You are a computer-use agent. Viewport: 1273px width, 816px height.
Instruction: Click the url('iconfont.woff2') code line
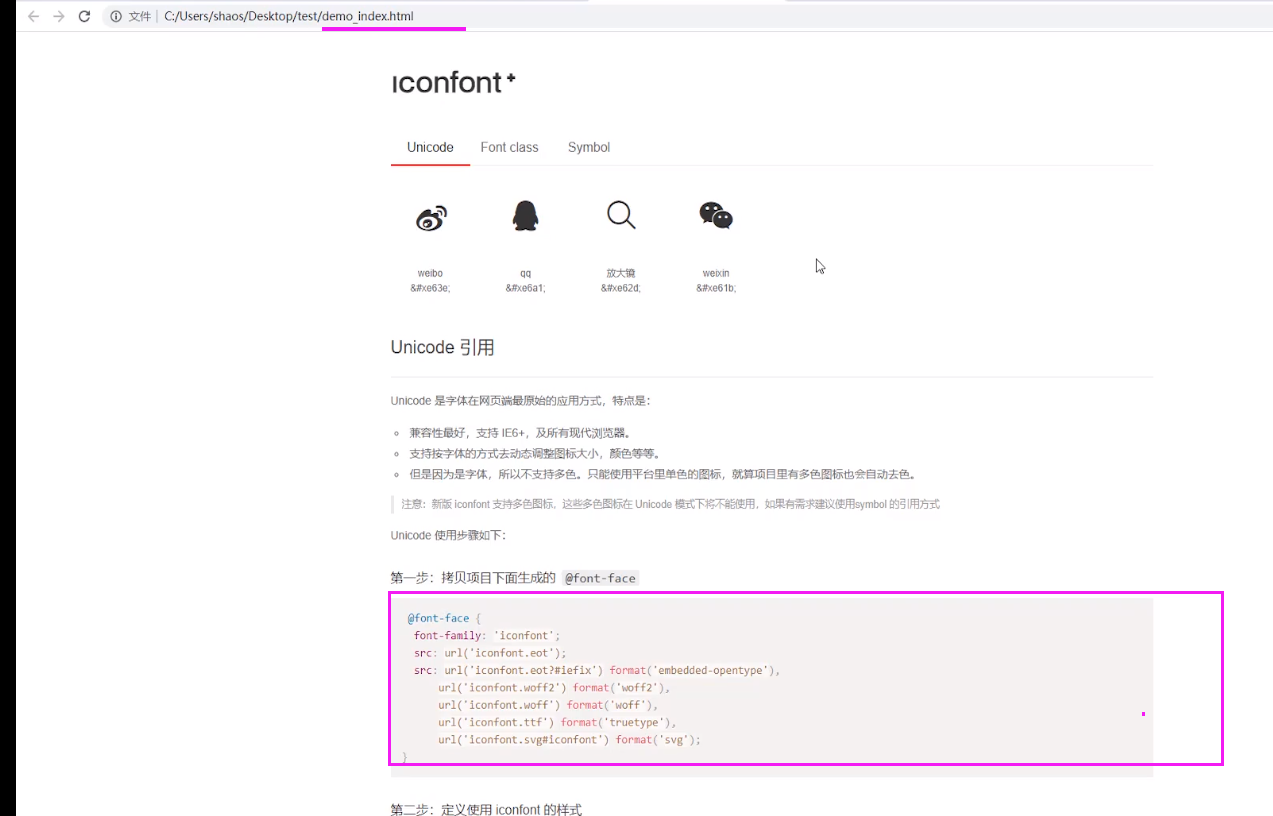coord(554,688)
